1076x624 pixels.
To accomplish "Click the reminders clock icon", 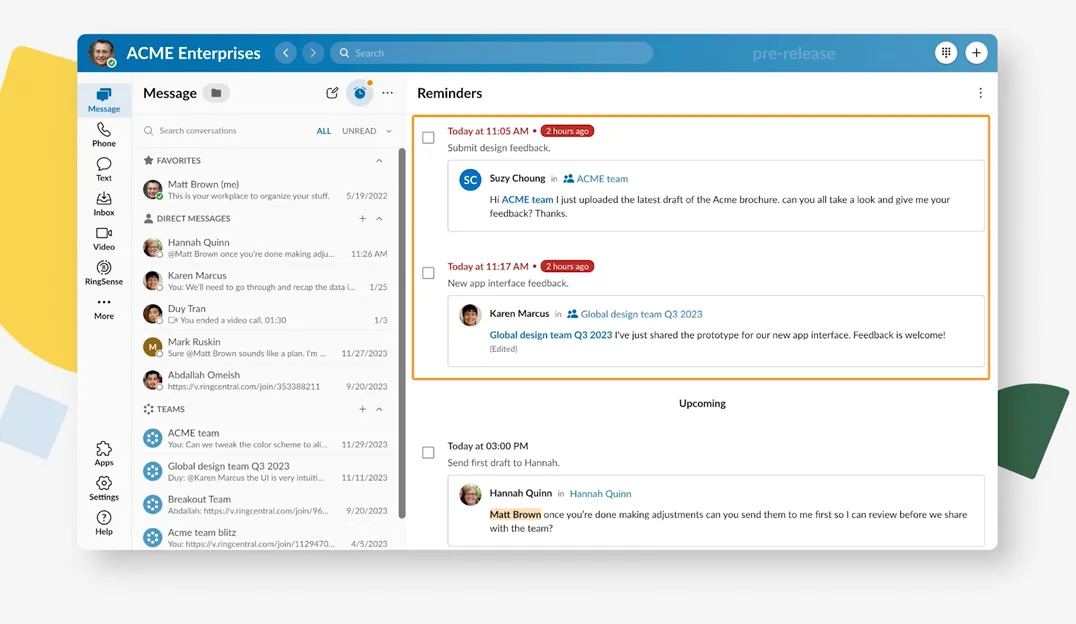I will tap(360, 93).
